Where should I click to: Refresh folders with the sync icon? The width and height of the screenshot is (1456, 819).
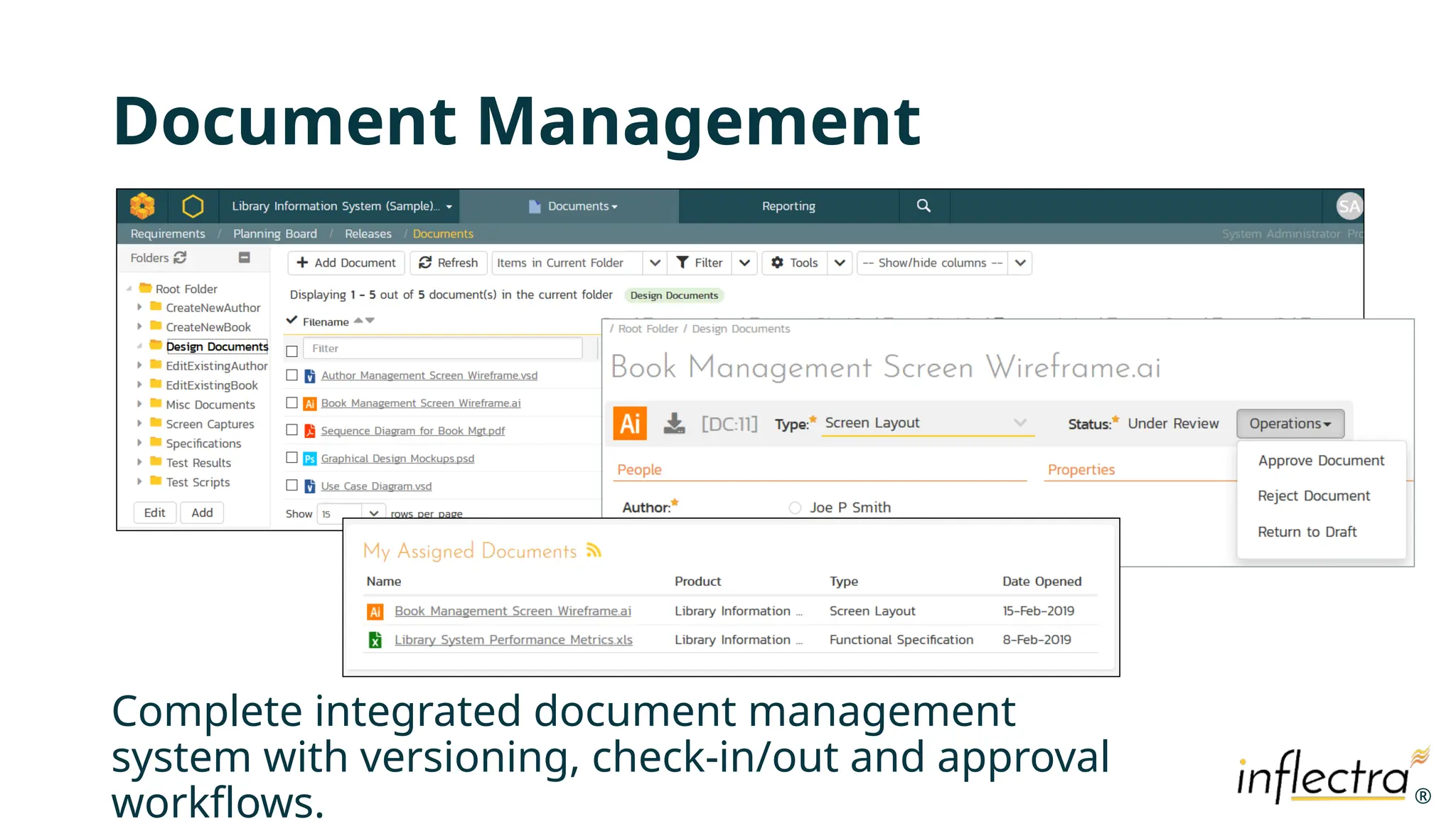coord(181,257)
